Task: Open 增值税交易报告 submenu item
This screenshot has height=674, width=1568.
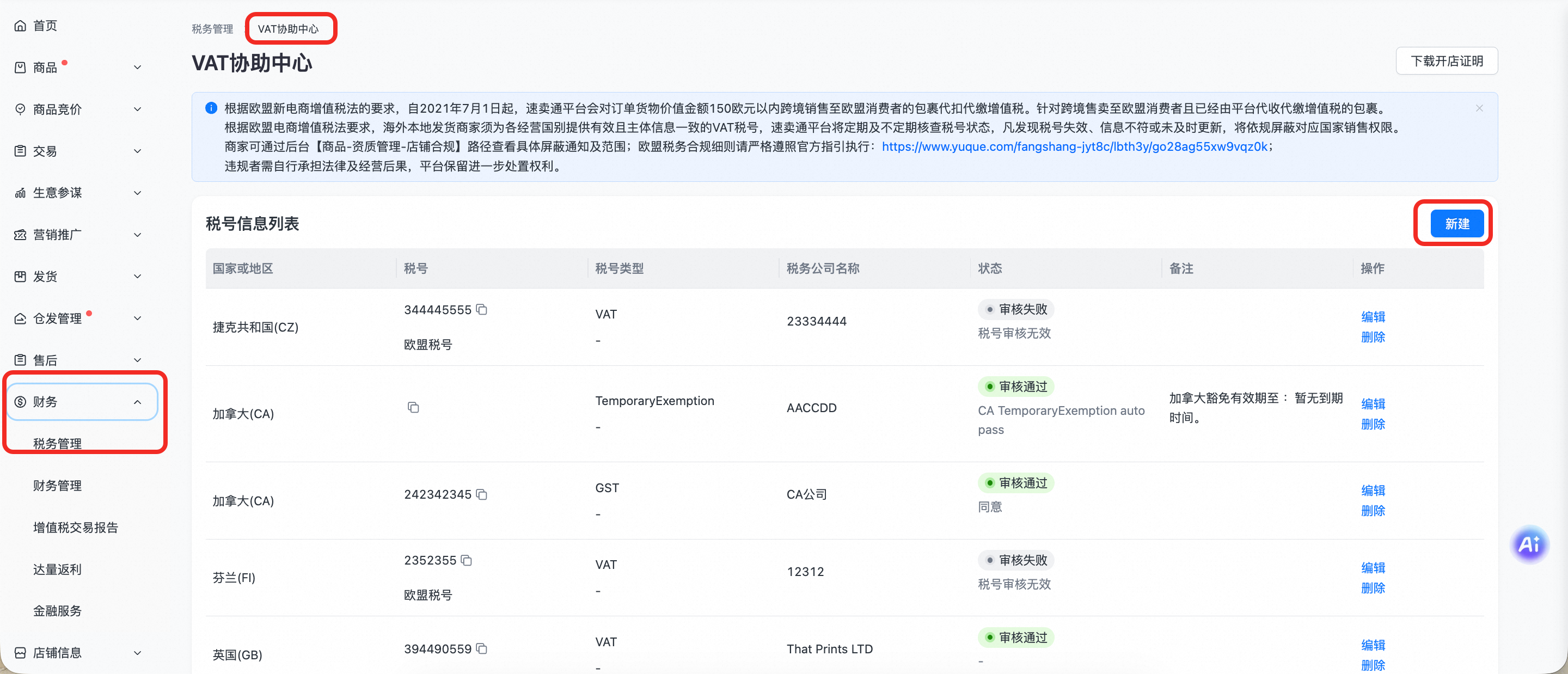Action: 76,527
